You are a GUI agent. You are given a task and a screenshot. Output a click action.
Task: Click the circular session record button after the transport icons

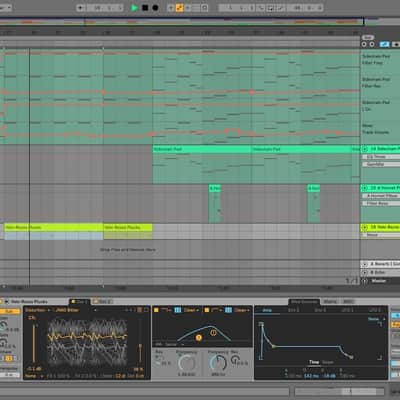[x=205, y=8]
